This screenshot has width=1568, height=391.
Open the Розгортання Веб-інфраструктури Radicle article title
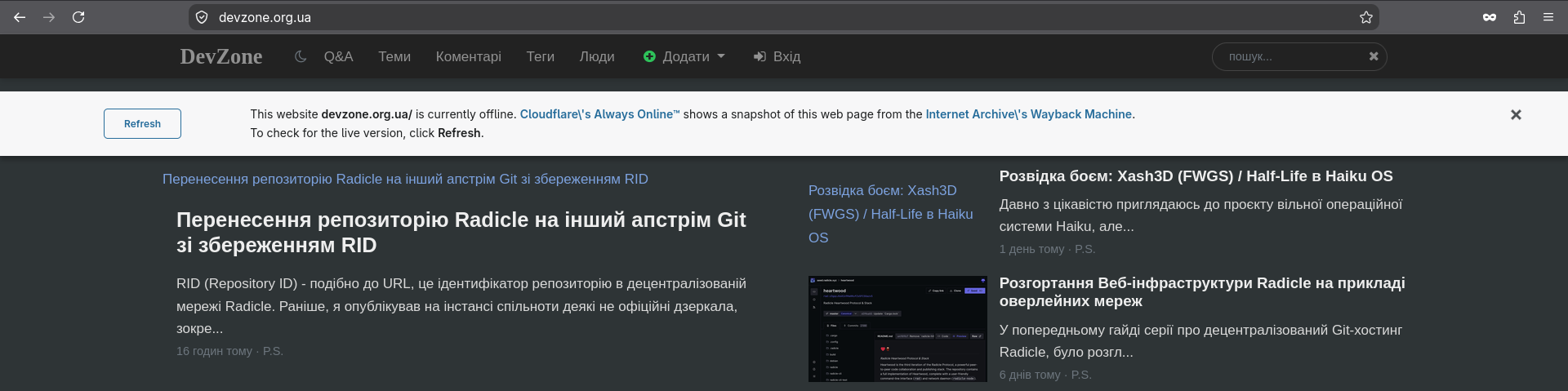tap(1202, 291)
